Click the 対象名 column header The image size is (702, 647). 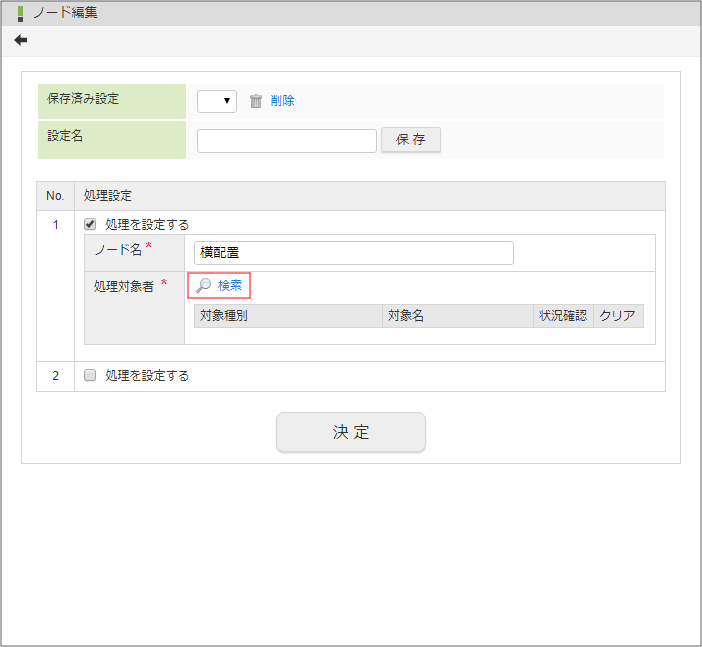458,316
